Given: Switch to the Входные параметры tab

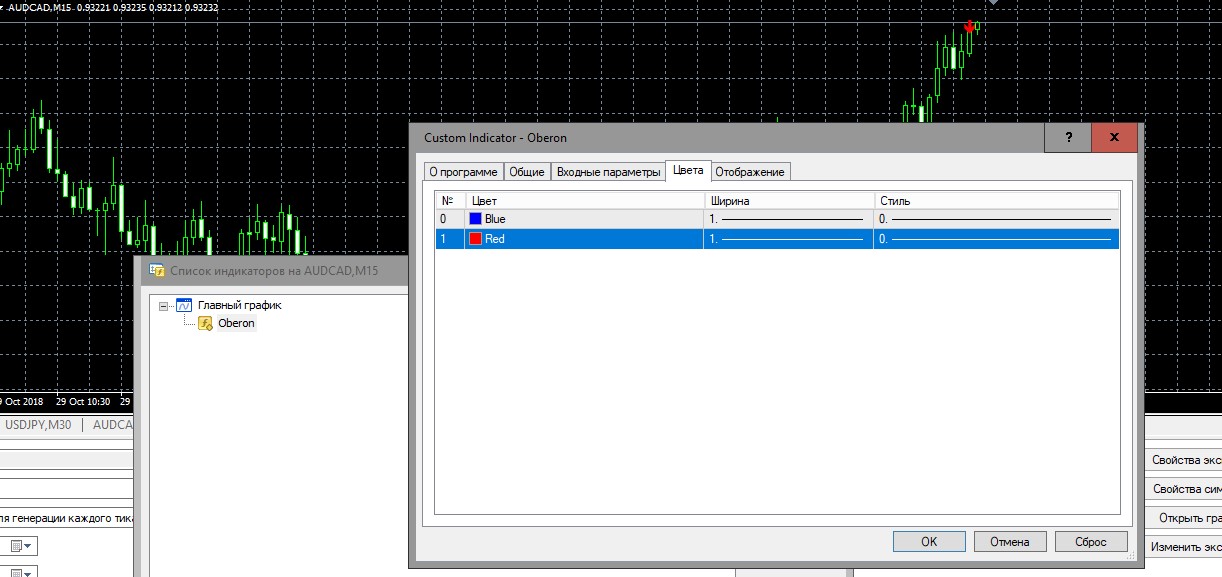Looking at the screenshot, I should 608,172.
